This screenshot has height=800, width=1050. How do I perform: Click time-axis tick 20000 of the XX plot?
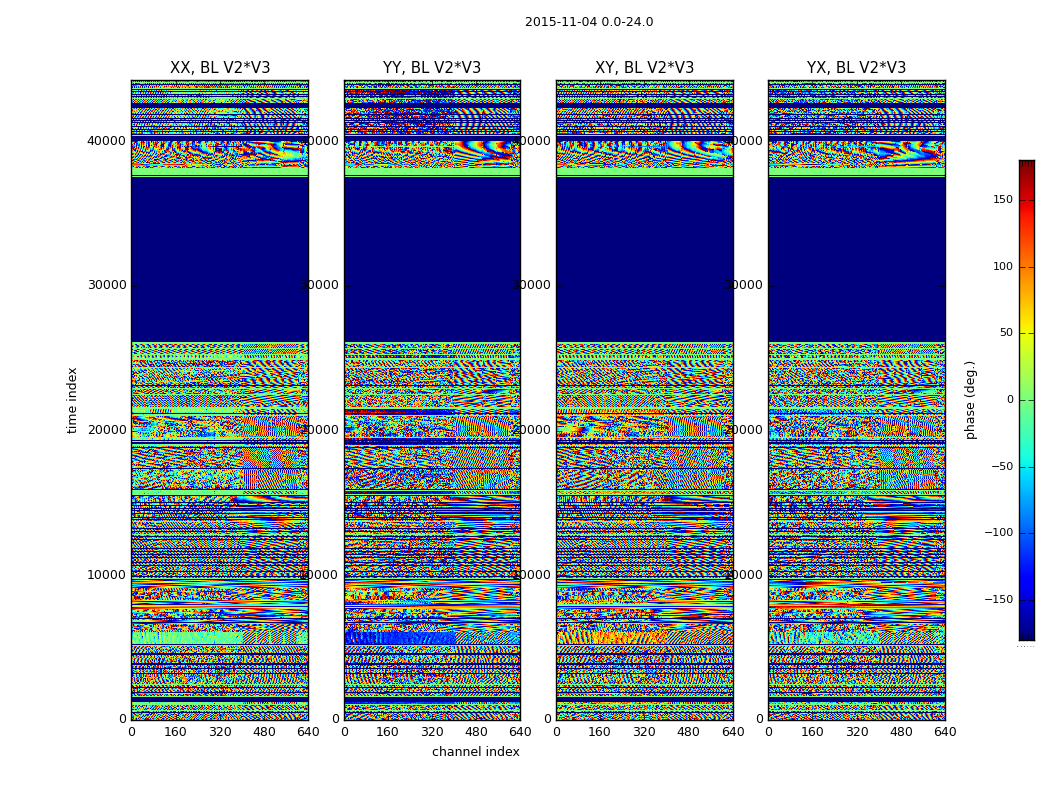coord(106,430)
